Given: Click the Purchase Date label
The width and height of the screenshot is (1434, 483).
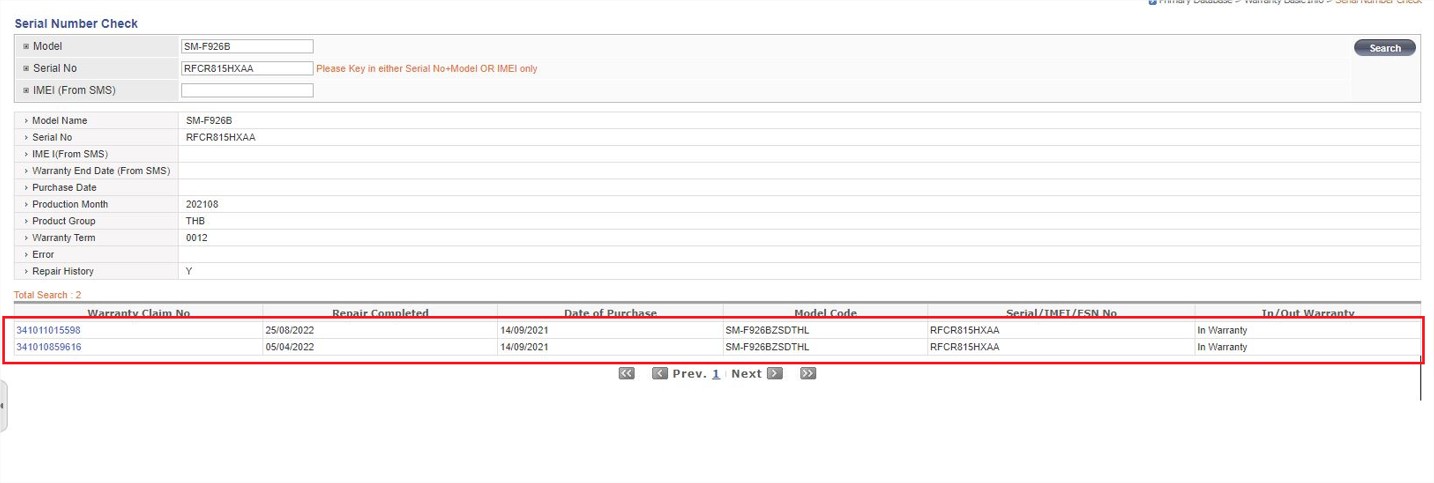Looking at the screenshot, I should click(x=64, y=187).
